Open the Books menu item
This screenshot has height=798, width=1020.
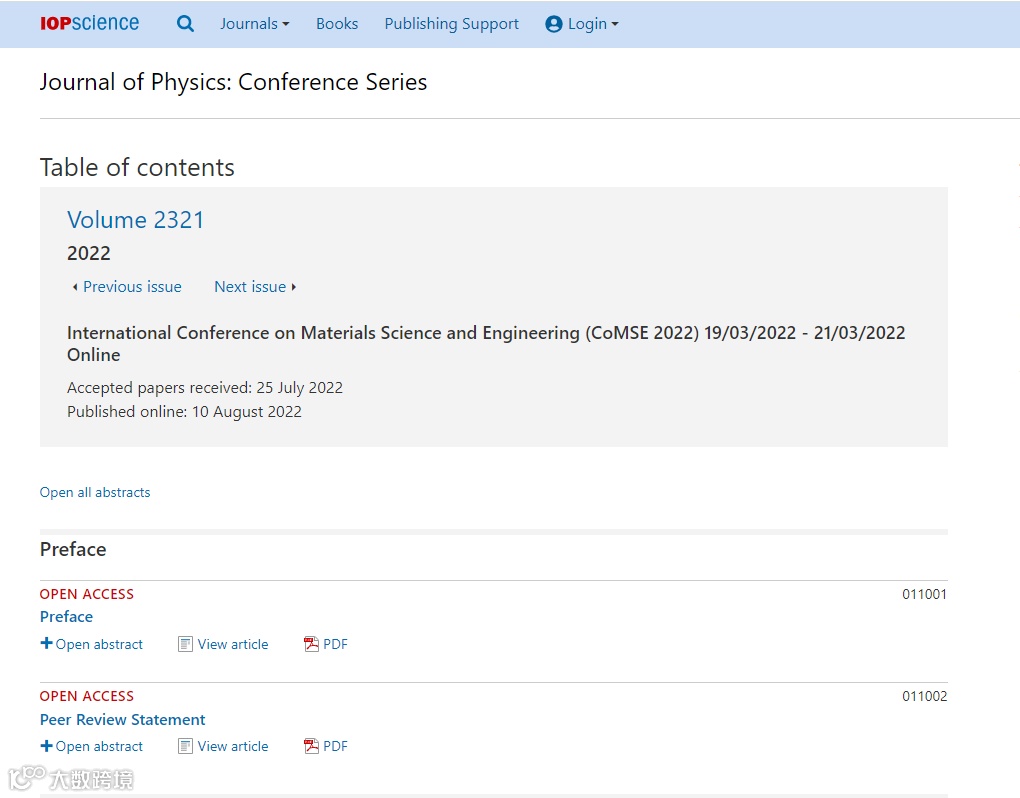coord(337,24)
